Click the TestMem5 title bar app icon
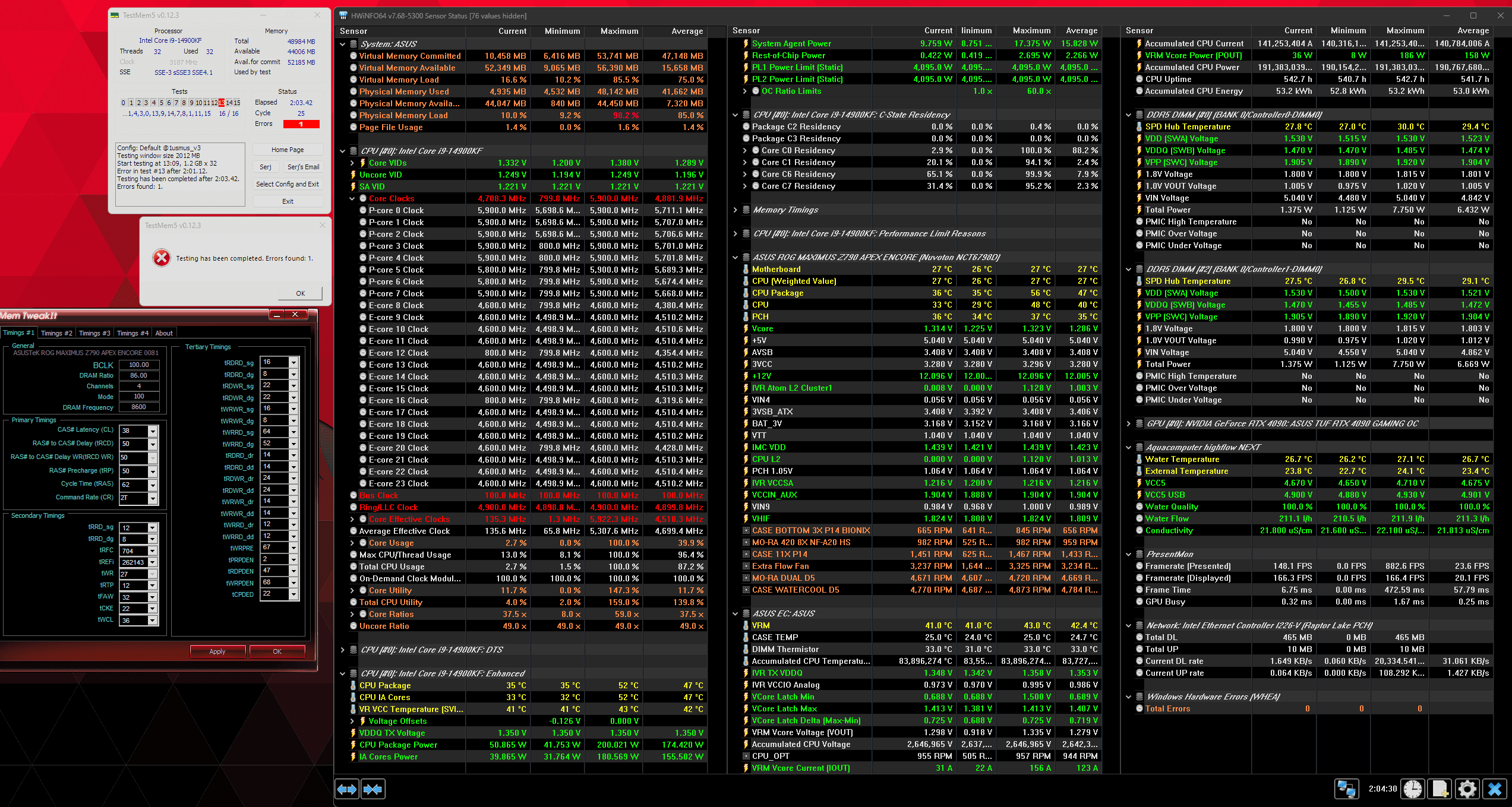Viewport: 1512px width, 807px height. [115, 15]
